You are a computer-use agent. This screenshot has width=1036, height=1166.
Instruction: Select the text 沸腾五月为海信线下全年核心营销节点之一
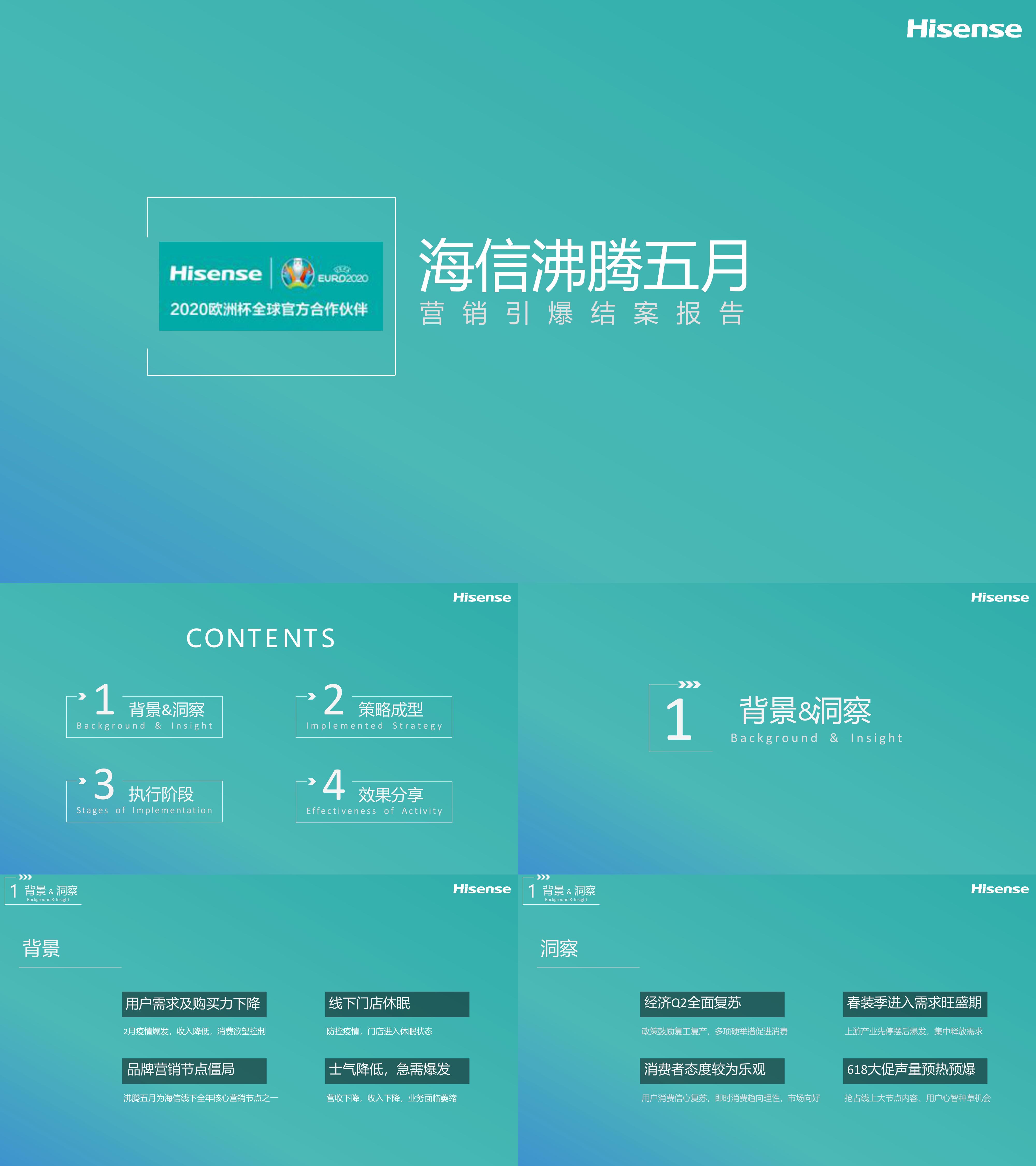click(201, 1098)
